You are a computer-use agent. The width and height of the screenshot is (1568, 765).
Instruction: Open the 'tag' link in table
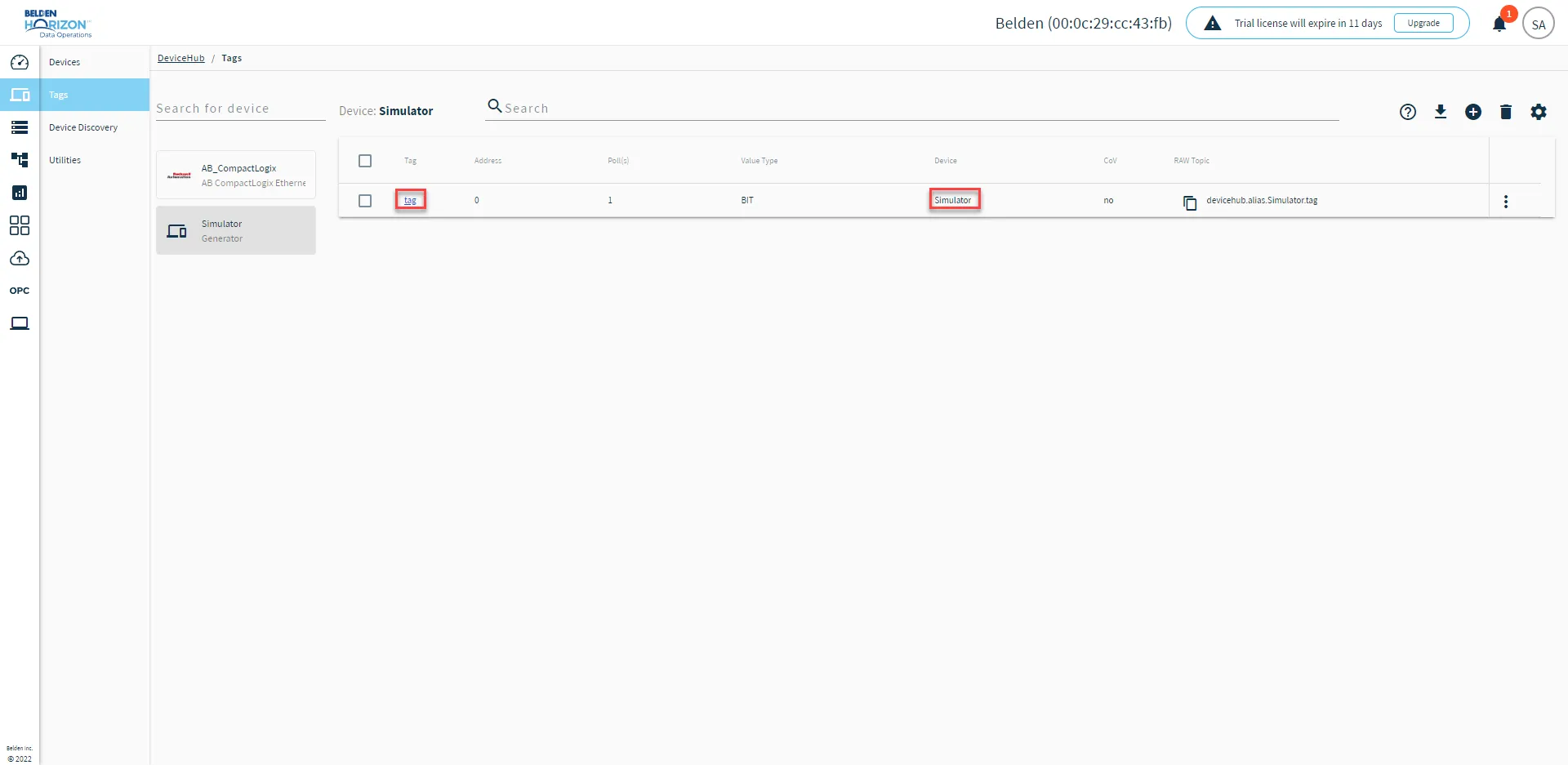[x=410, y=200]
